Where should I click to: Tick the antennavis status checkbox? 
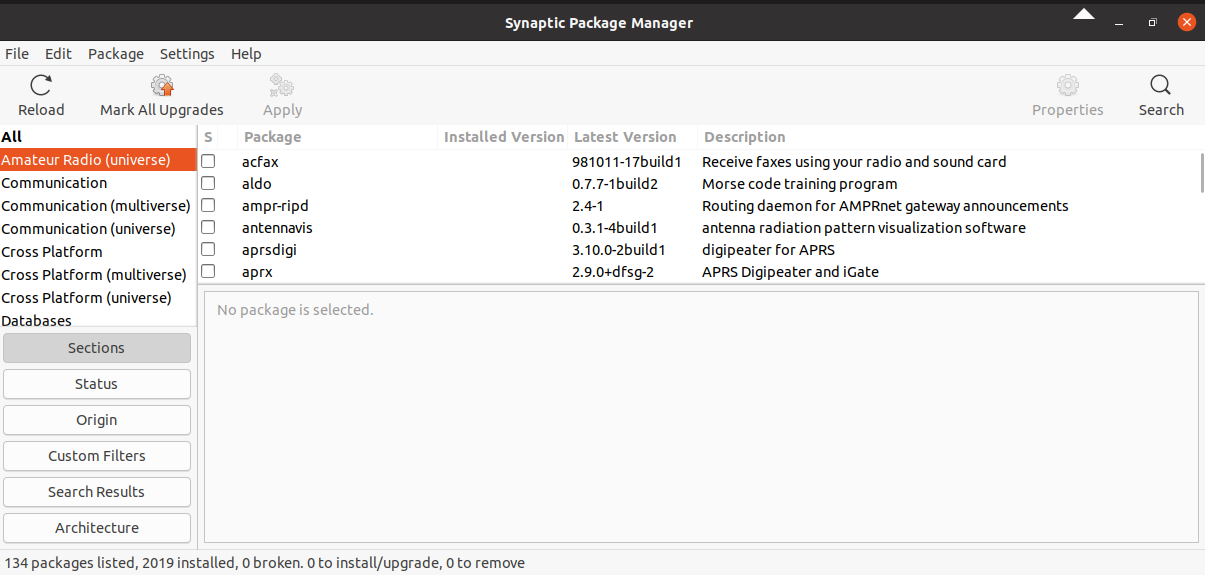tap(208, 228)
